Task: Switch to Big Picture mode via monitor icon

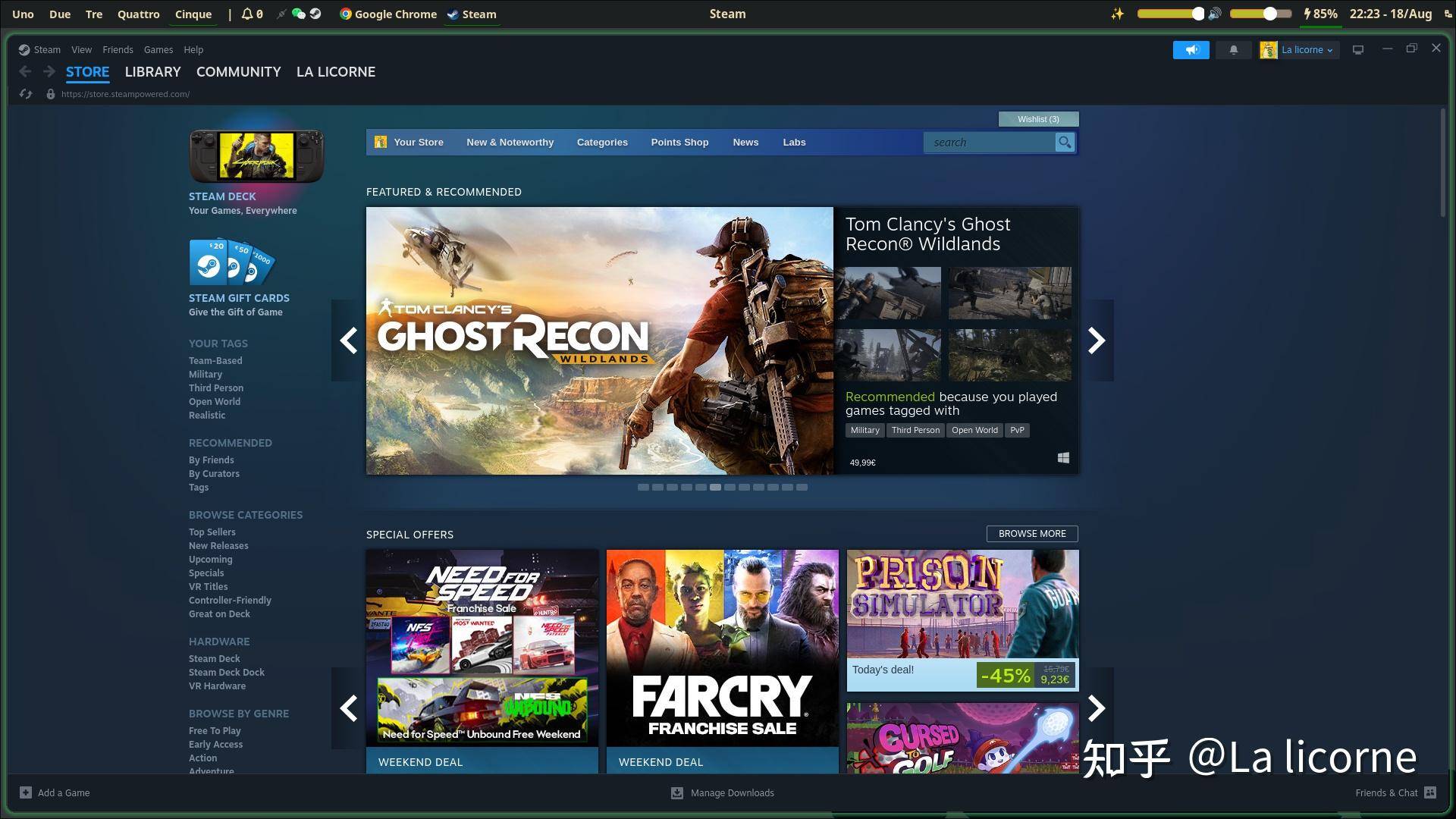Action: coord(1358,50)
